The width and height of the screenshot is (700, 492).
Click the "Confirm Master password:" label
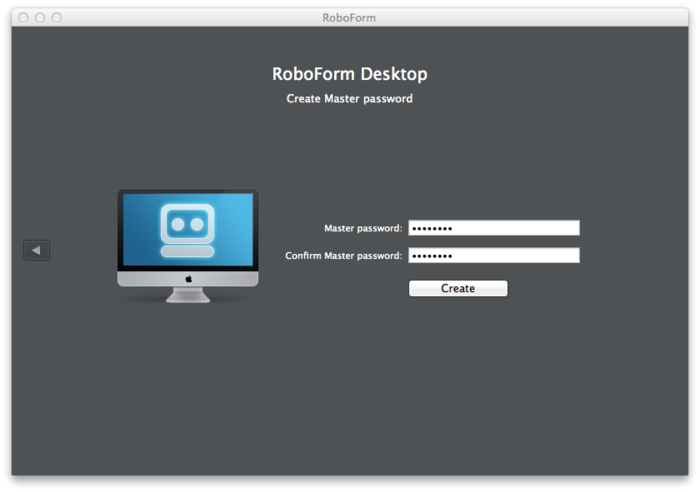(343, 256)
